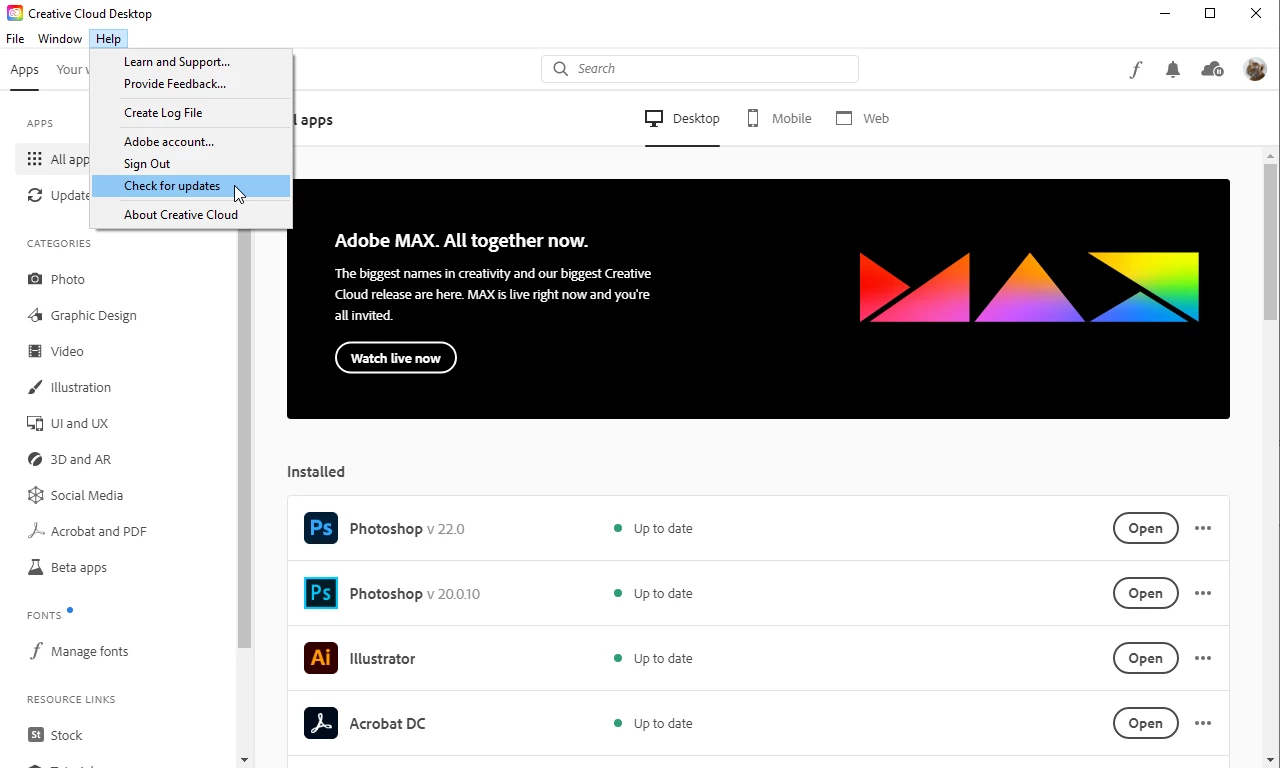Open Adobe account menu entry
This screenshot has width=1280, height=768.
191,142
